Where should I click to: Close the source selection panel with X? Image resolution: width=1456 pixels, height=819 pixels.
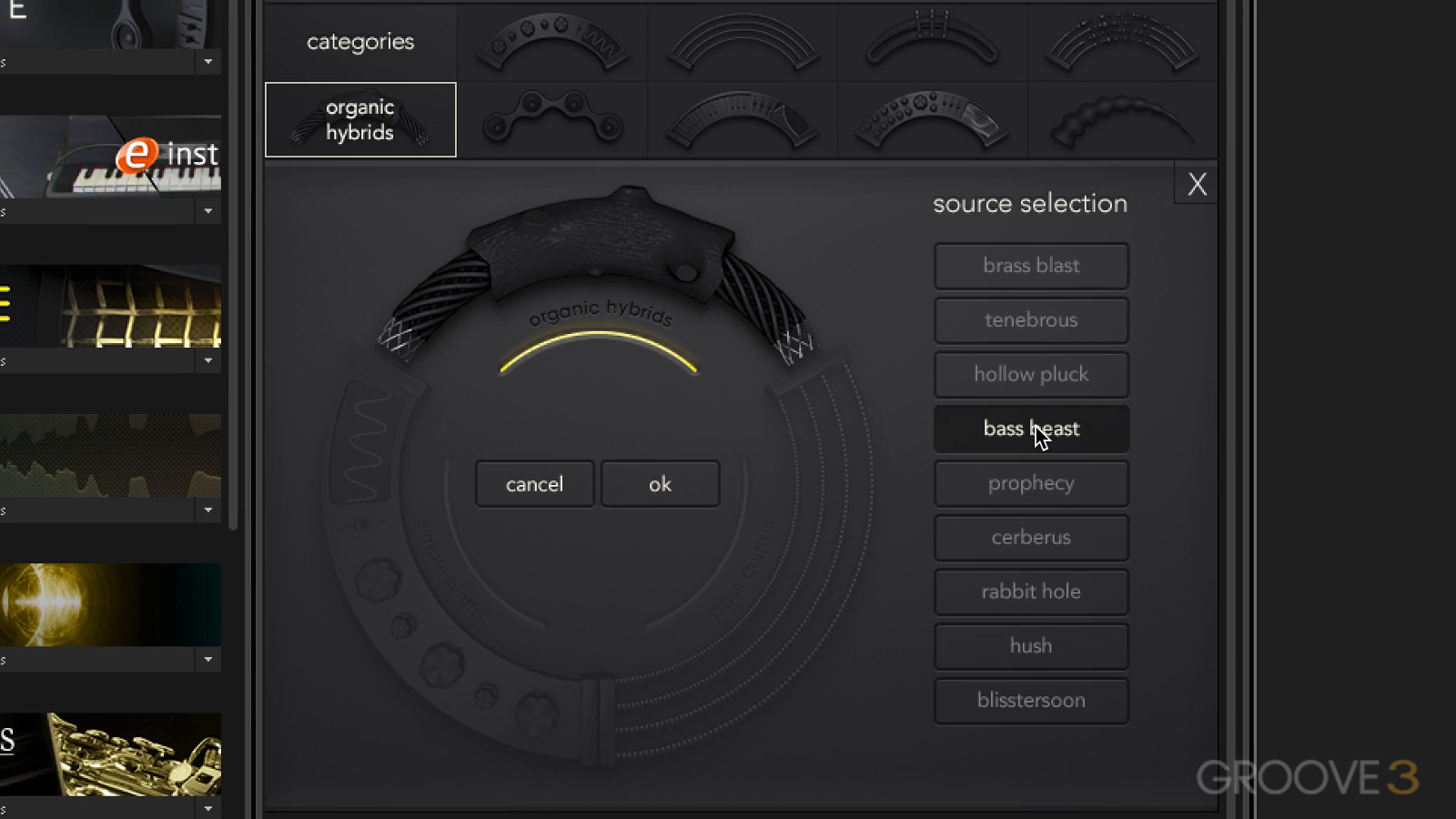[x=1197, y=185]
